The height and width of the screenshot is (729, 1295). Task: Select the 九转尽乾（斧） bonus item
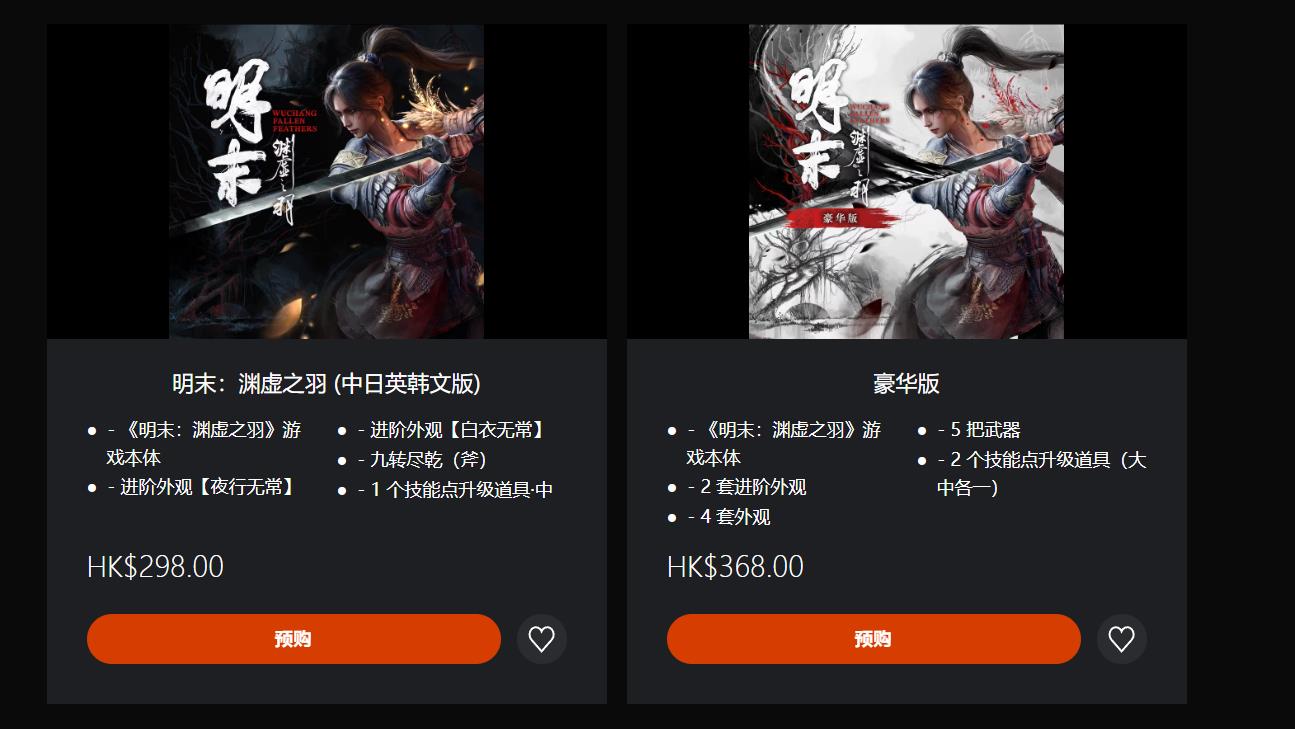pyautogui.click(x=422, y=460)
